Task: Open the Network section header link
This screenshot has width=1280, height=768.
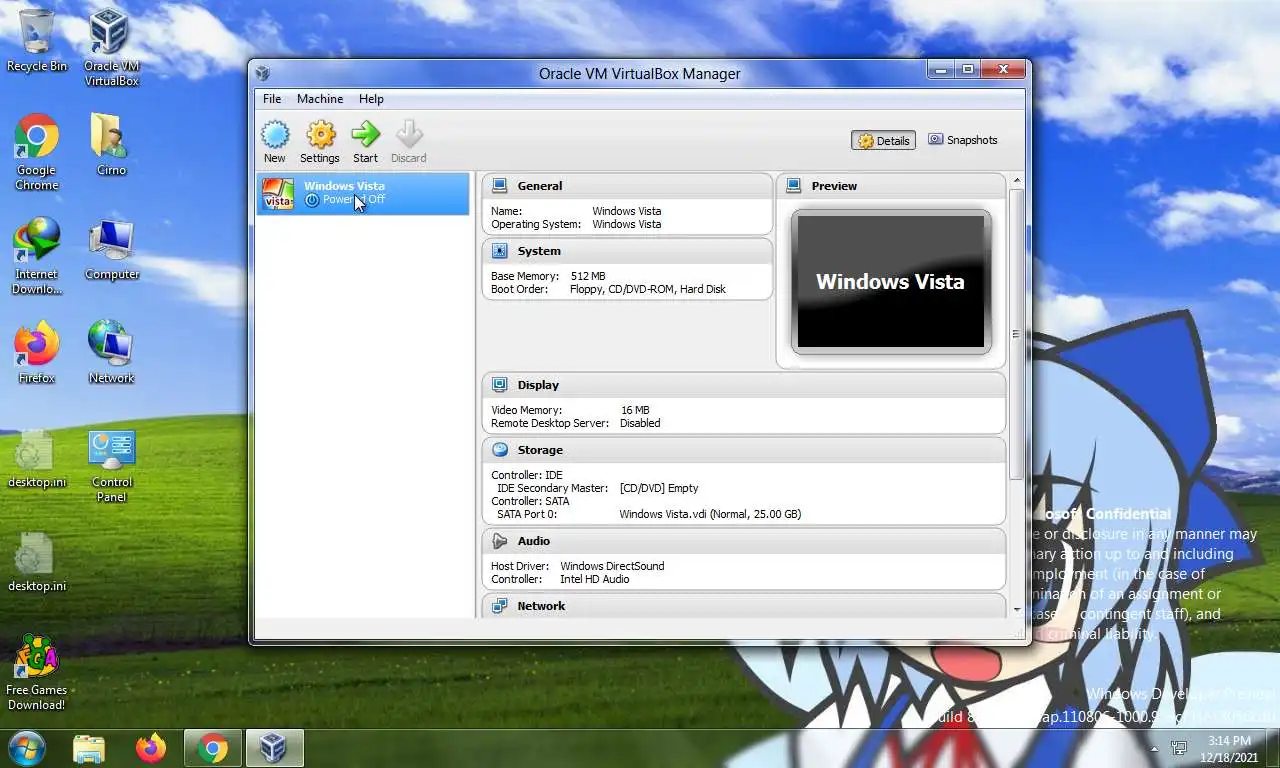Action: click(541, 606)
